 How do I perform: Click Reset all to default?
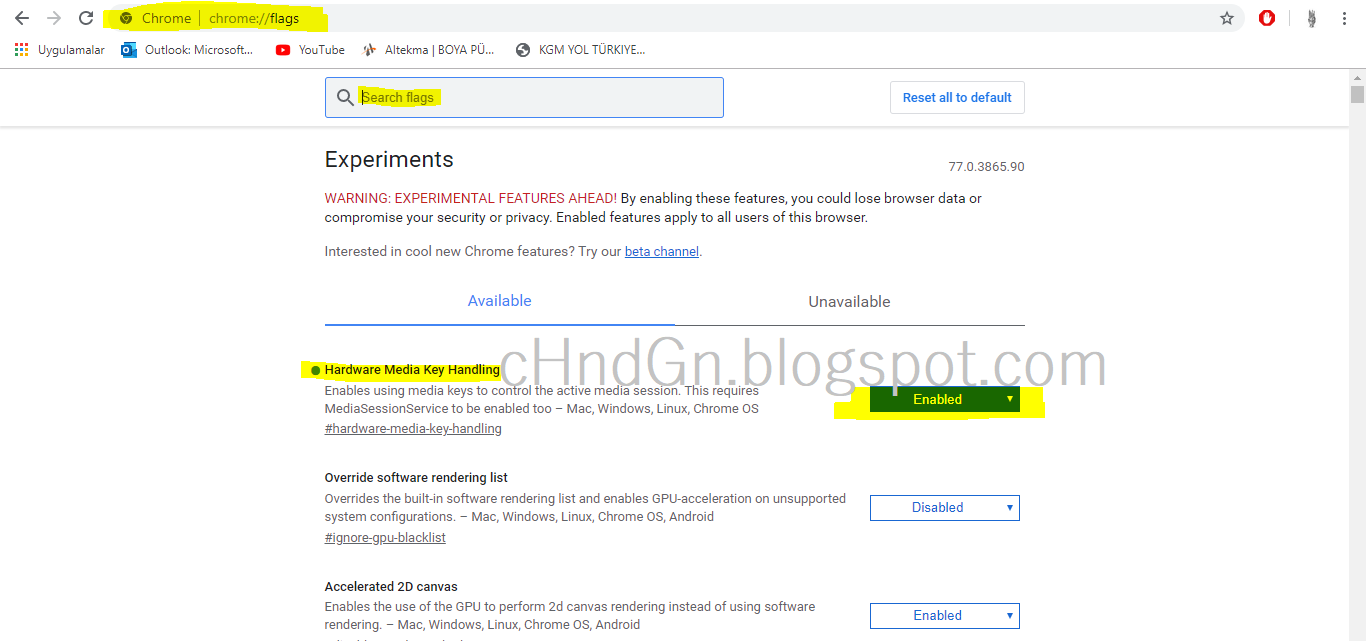(956, 97)
